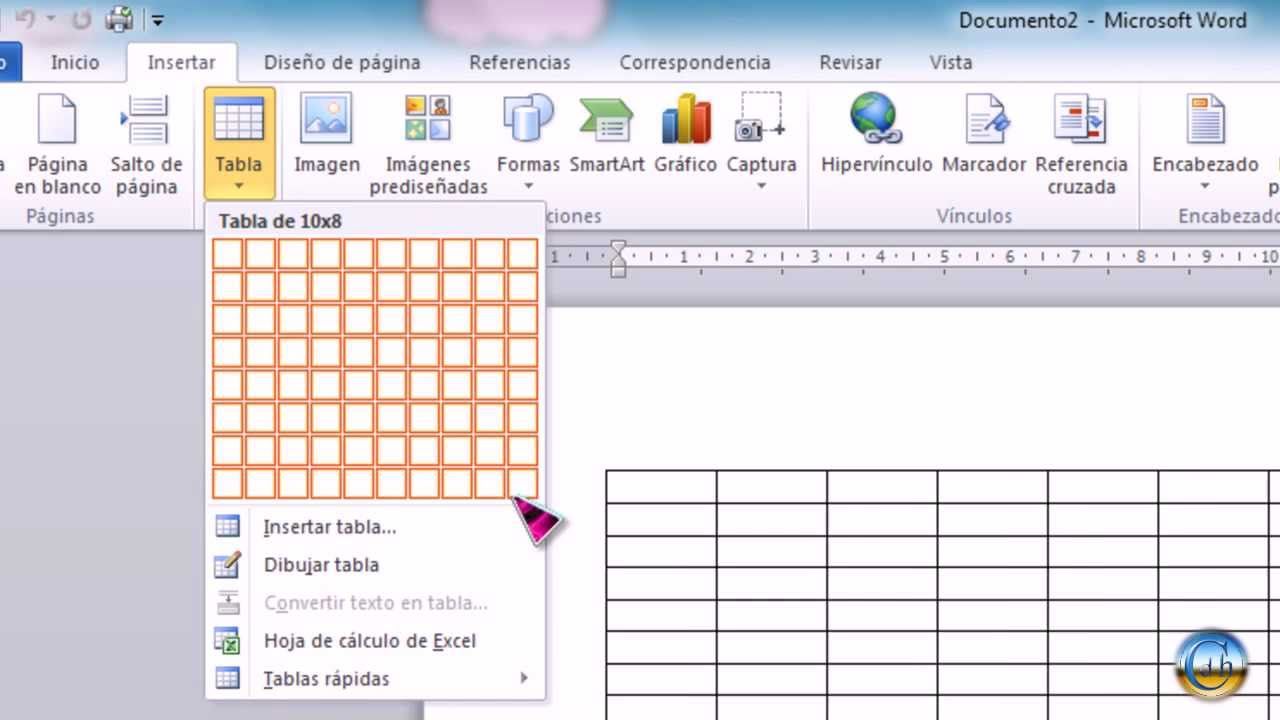Add a Marcador bookmark
The height and width of the screenshot is (720, 1280).
click(985, 133)
